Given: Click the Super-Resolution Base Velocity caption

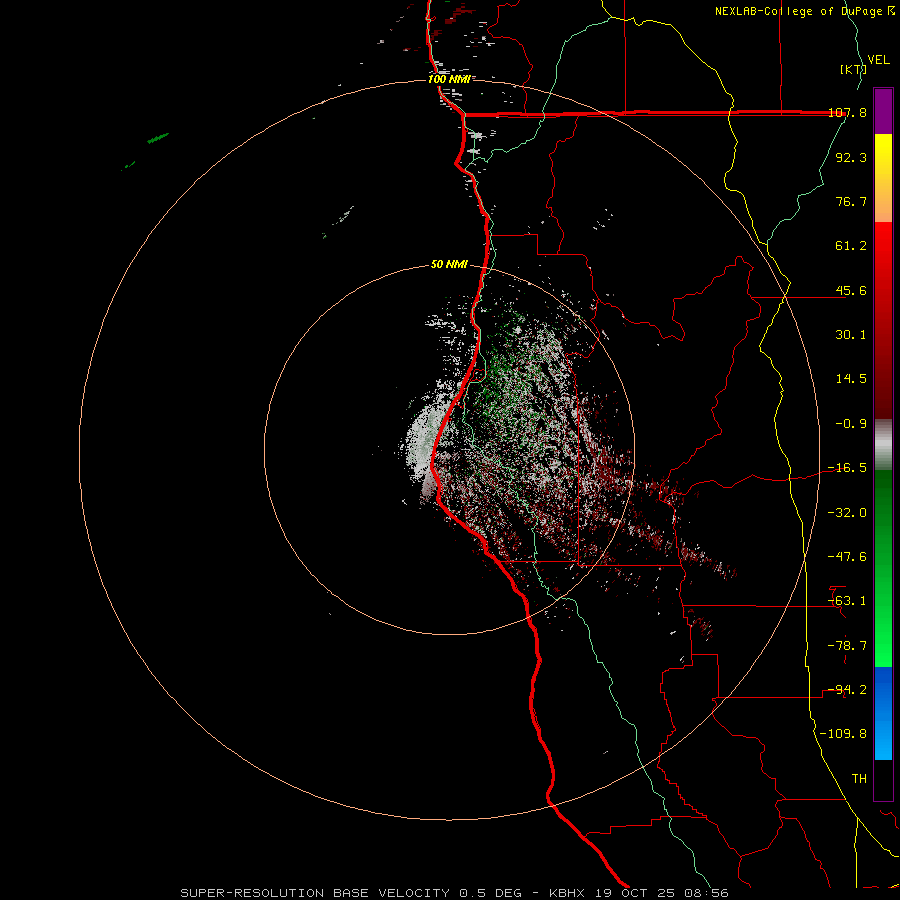Looking at the screenshot, I should [455, 893].
